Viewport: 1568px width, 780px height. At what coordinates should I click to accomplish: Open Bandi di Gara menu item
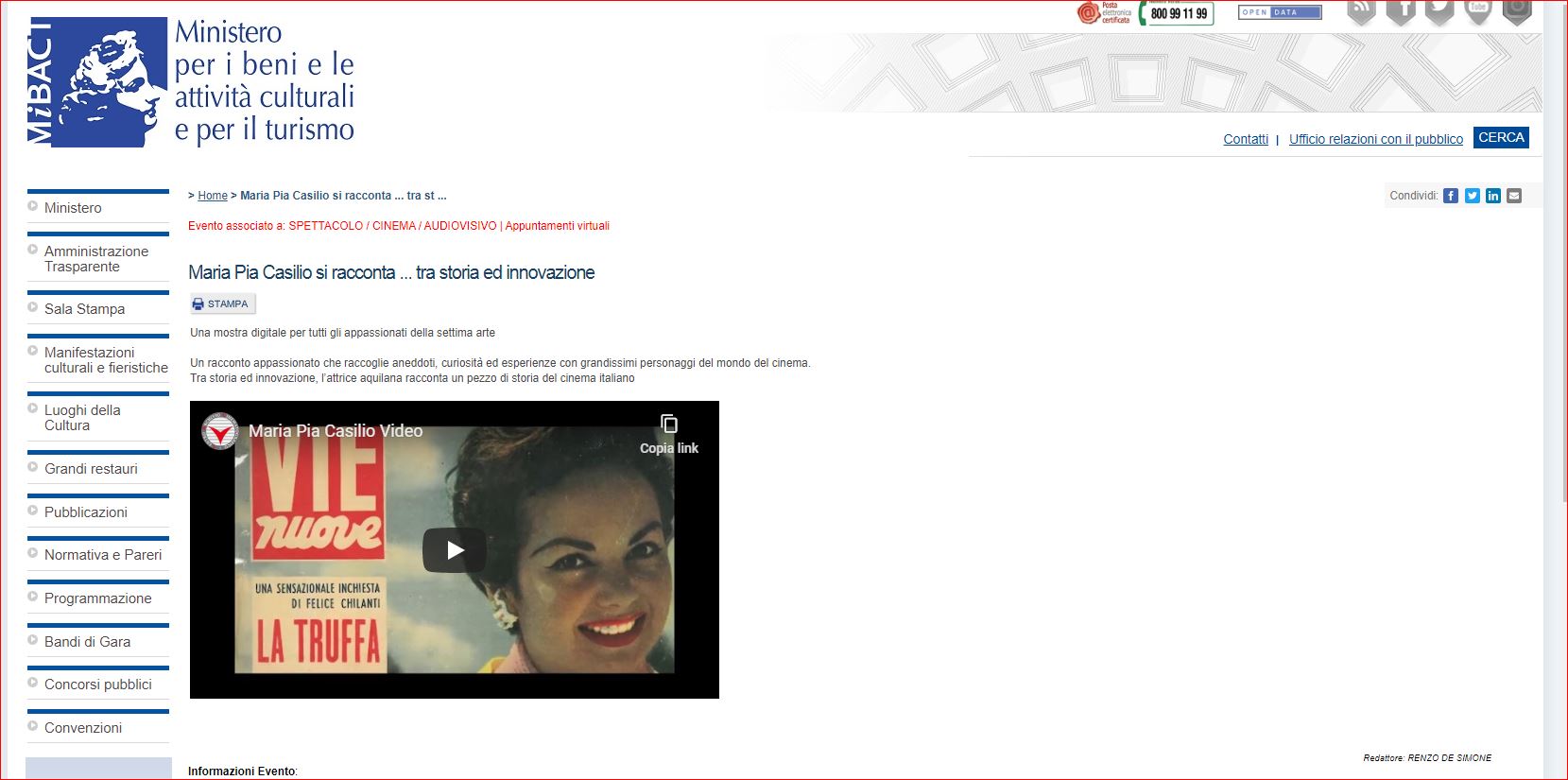point(87,642)
